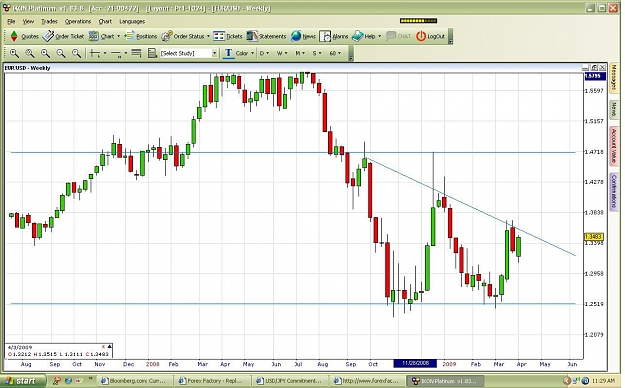Open the Order Status view
The height and width of the screenshot is (388, 625).
183,36
